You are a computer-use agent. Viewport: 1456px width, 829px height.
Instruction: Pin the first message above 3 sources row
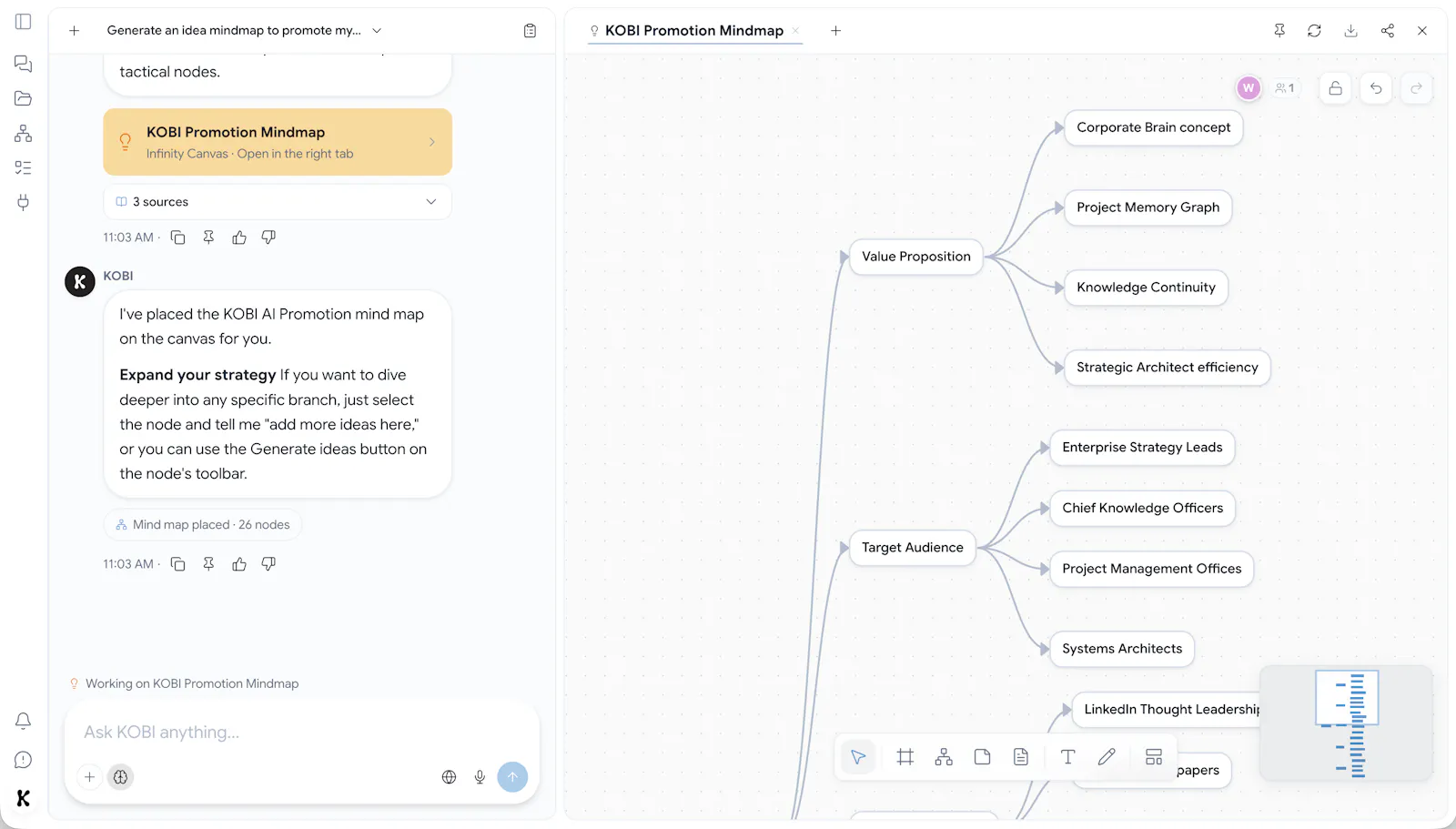pos(208,238)
